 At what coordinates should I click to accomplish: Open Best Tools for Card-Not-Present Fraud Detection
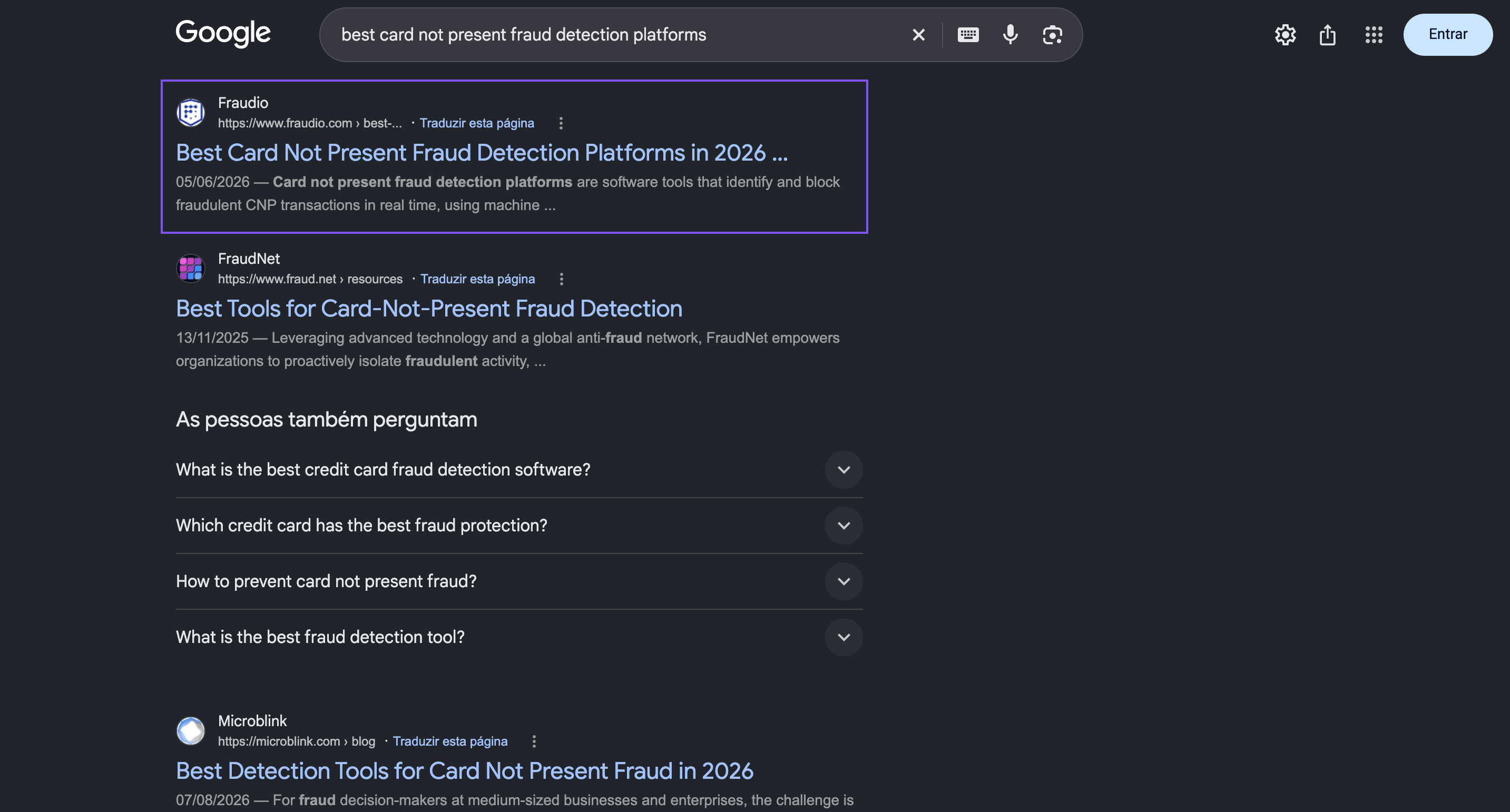pos(429,308)
